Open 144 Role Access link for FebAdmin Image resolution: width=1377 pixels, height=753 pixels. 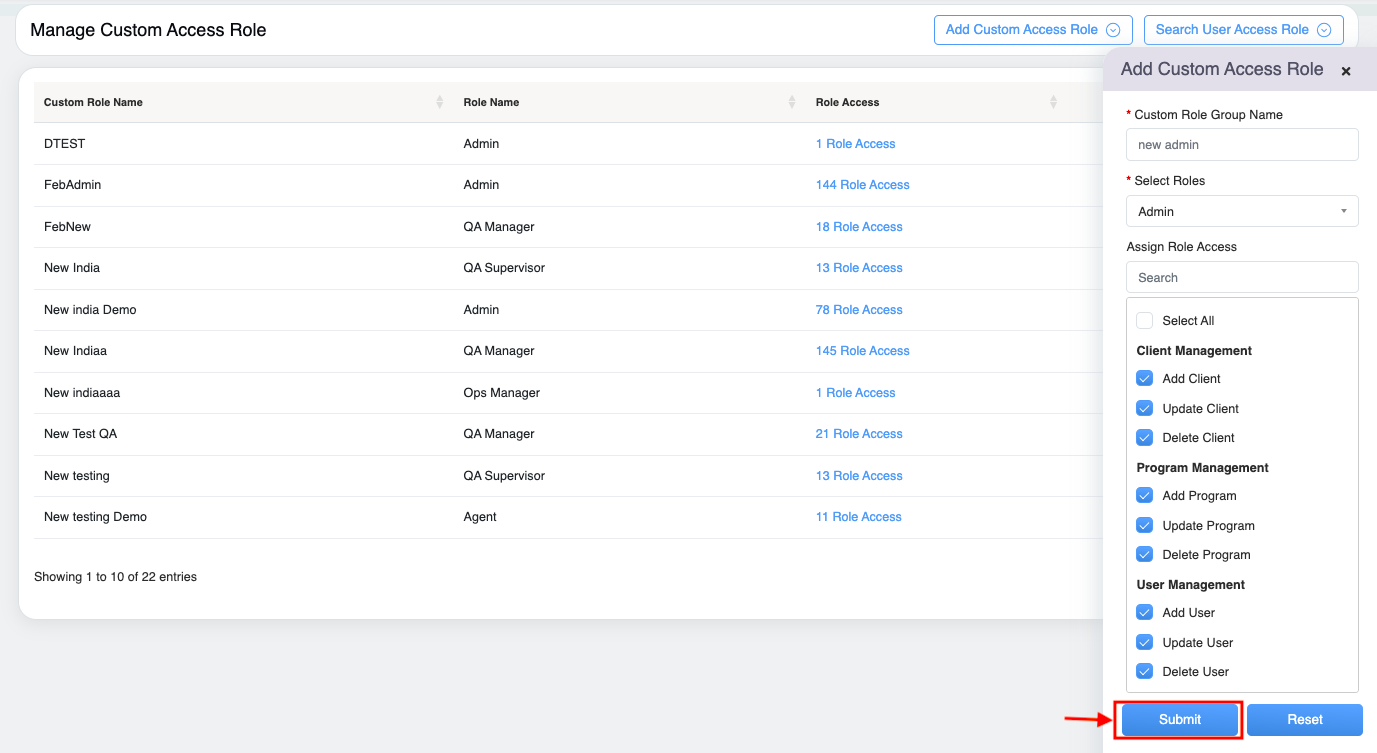tap(862, 185)
